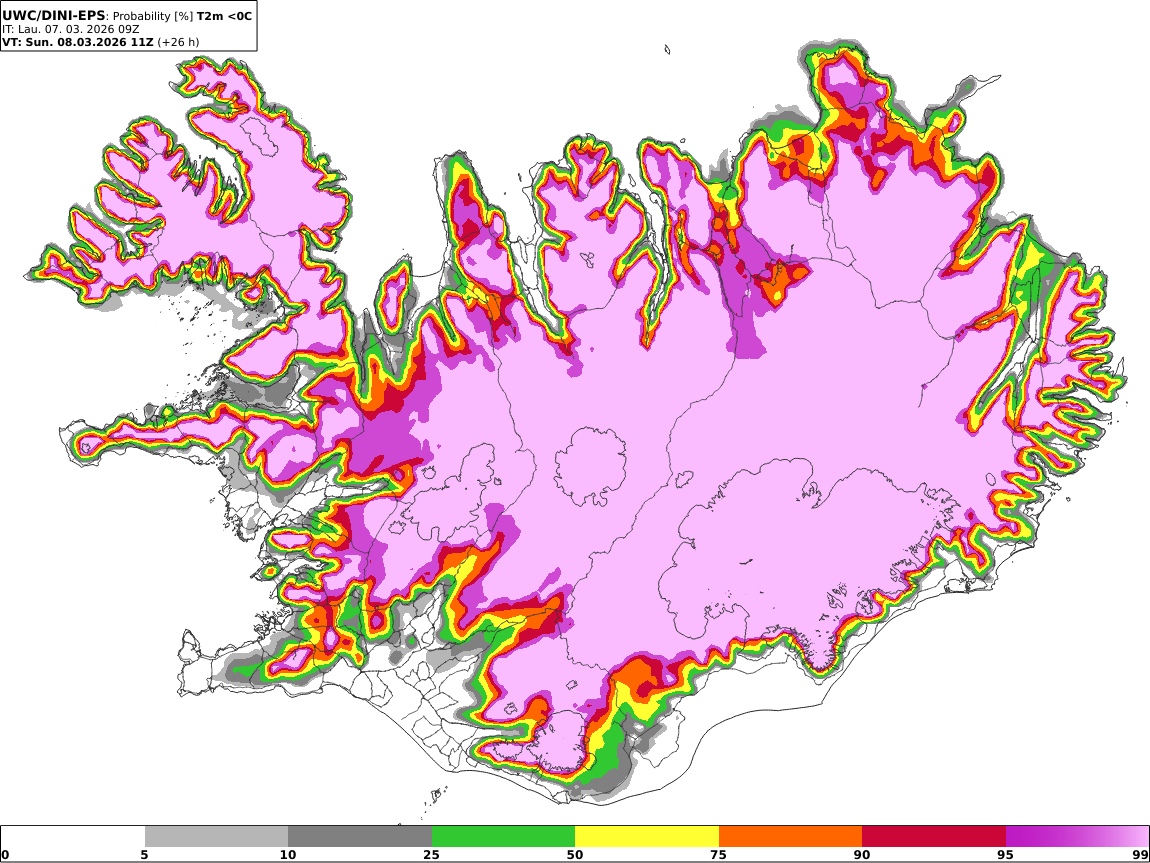Click the legend tick label '95'
The height and width of the screenshot is (863, 1150).
[1006, 854]
